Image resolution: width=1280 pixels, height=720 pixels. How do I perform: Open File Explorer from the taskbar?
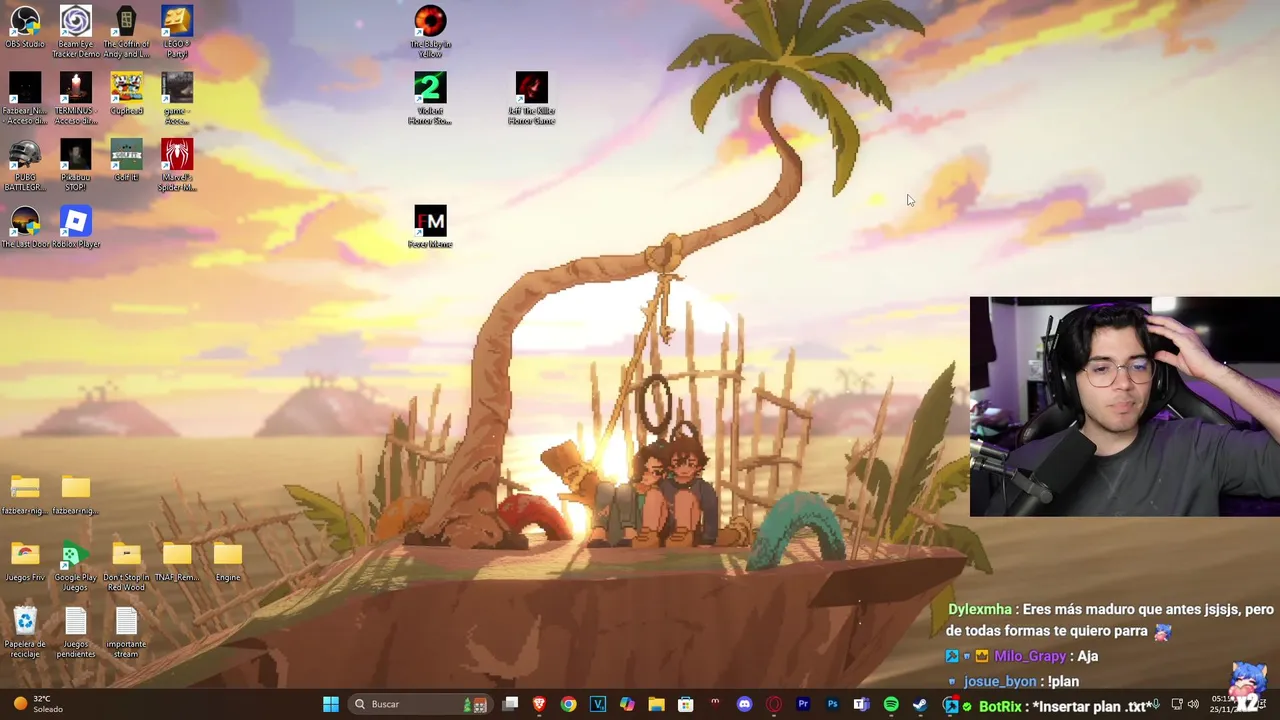656,704
